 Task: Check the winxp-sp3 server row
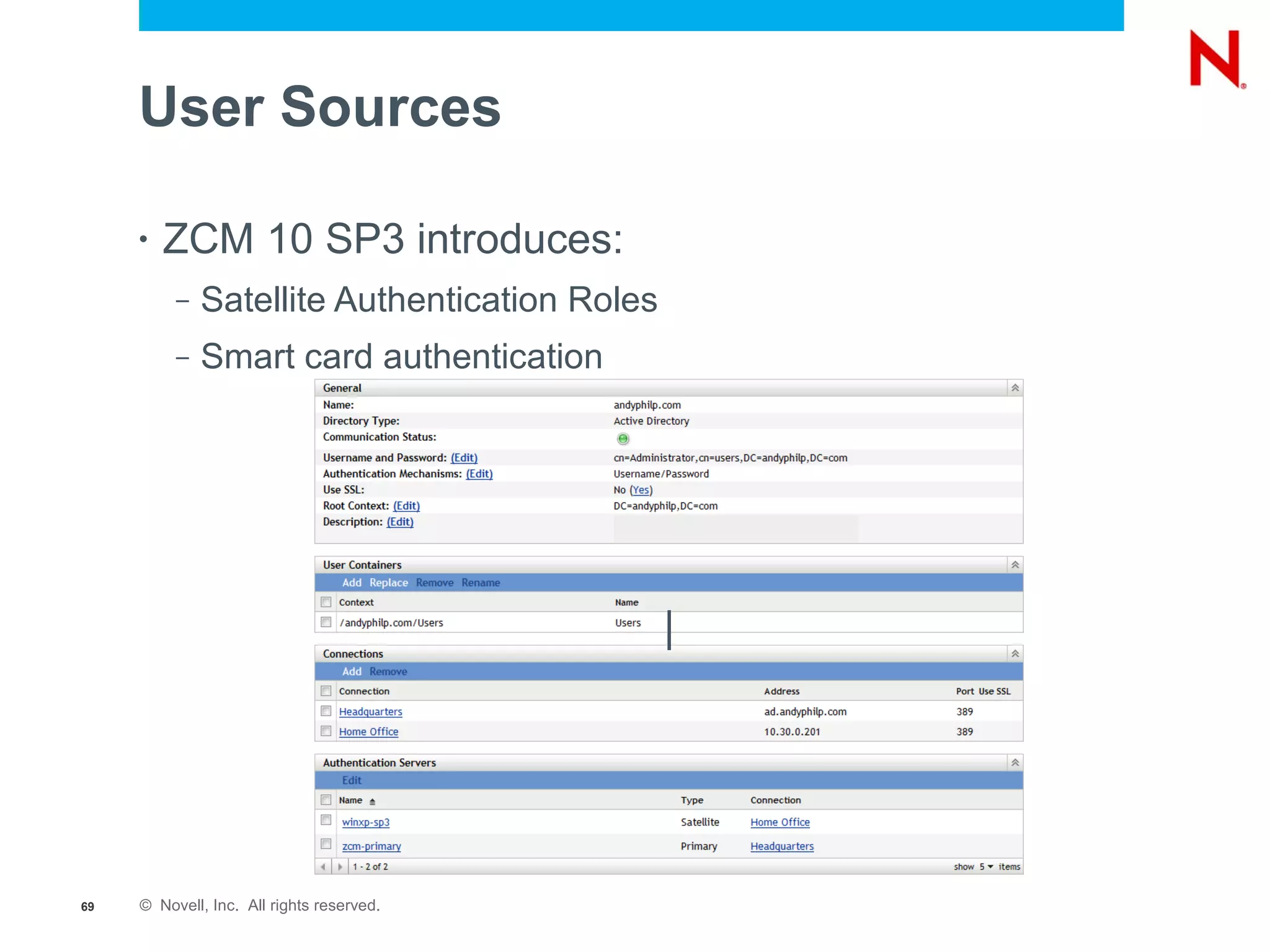pyautogui.click(x=326, y=820)
